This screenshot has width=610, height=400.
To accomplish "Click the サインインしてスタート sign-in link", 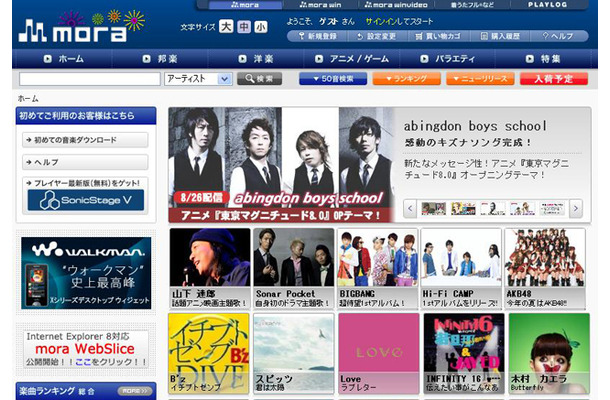I will (x=399, y=21).
